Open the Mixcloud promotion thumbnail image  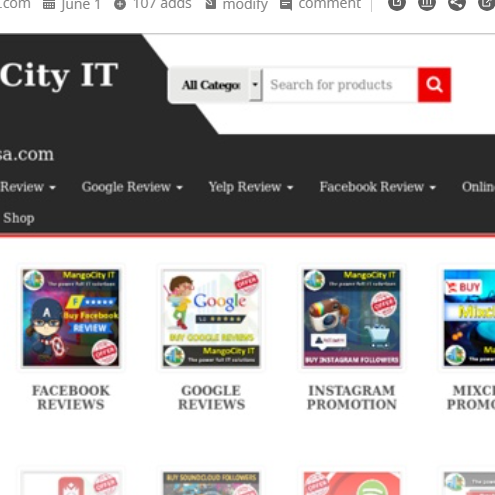point(469,318)
